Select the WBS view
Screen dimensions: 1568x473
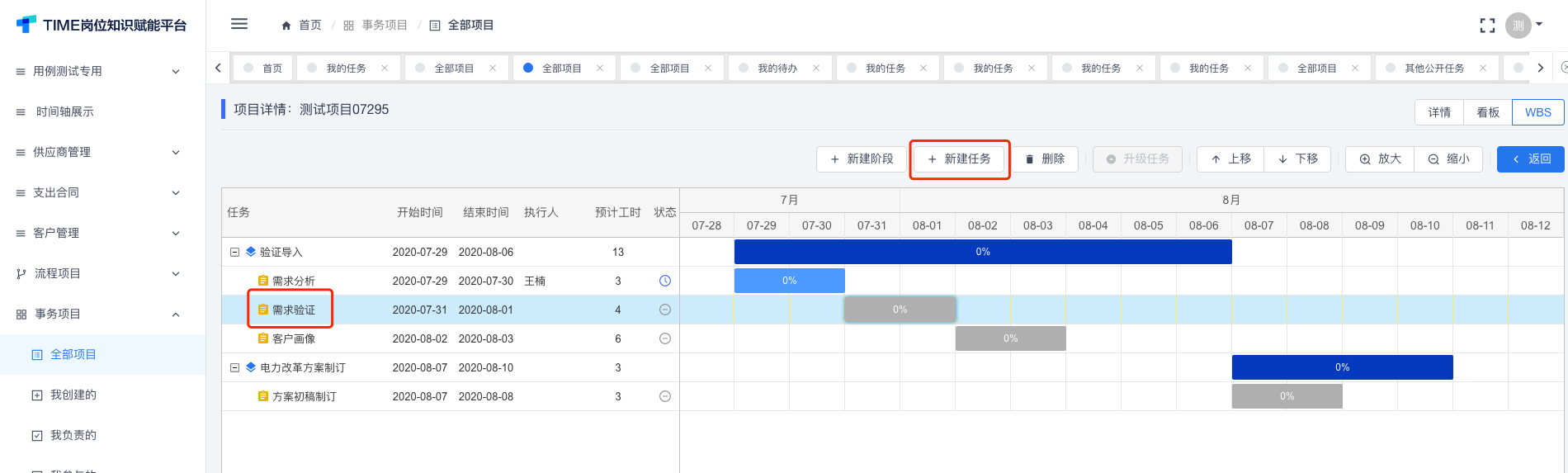(x=1537, y=112)
